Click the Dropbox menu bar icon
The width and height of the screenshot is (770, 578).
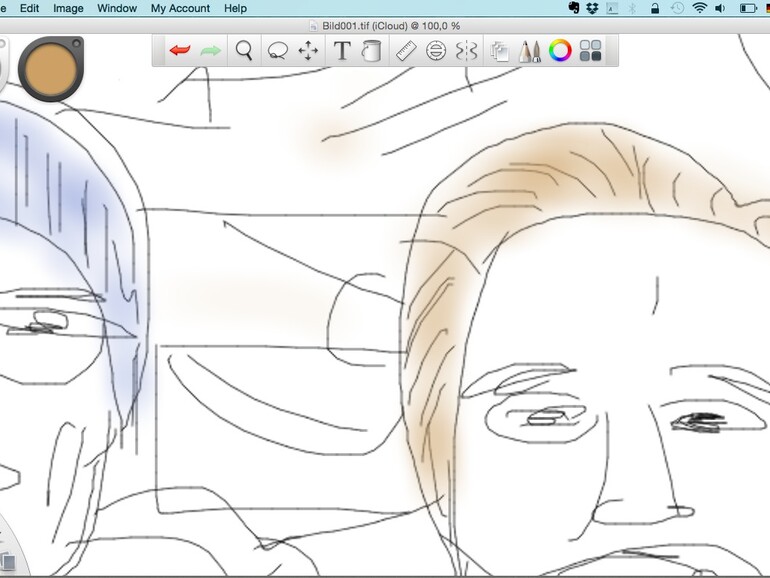(x=593, y=8)
